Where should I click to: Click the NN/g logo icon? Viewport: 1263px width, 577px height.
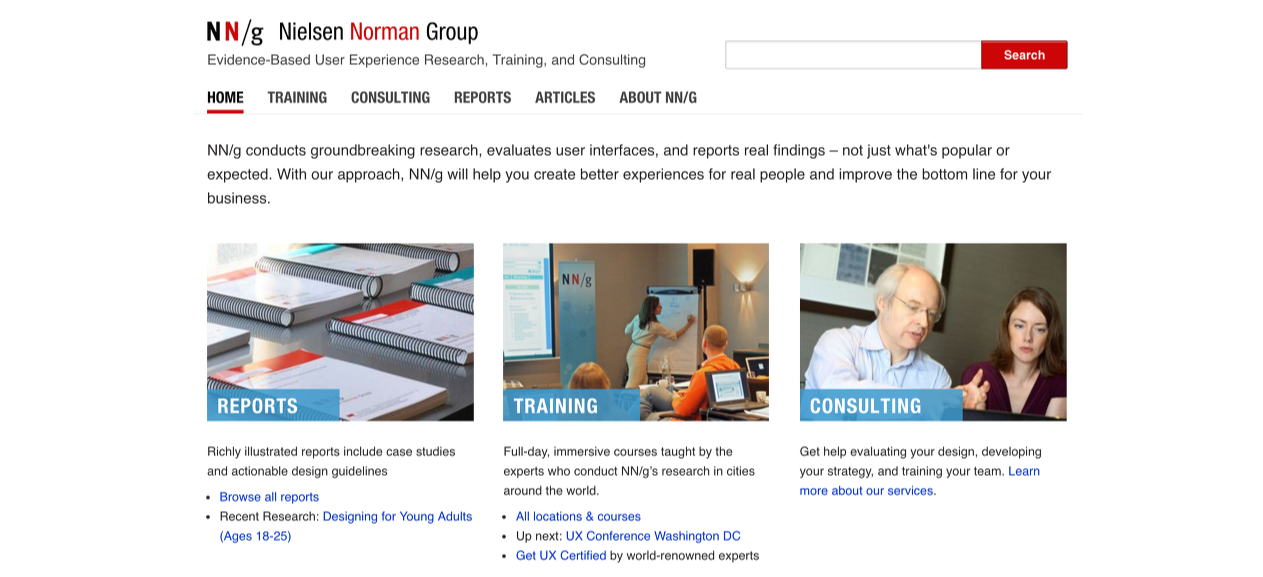pos(235,33)
